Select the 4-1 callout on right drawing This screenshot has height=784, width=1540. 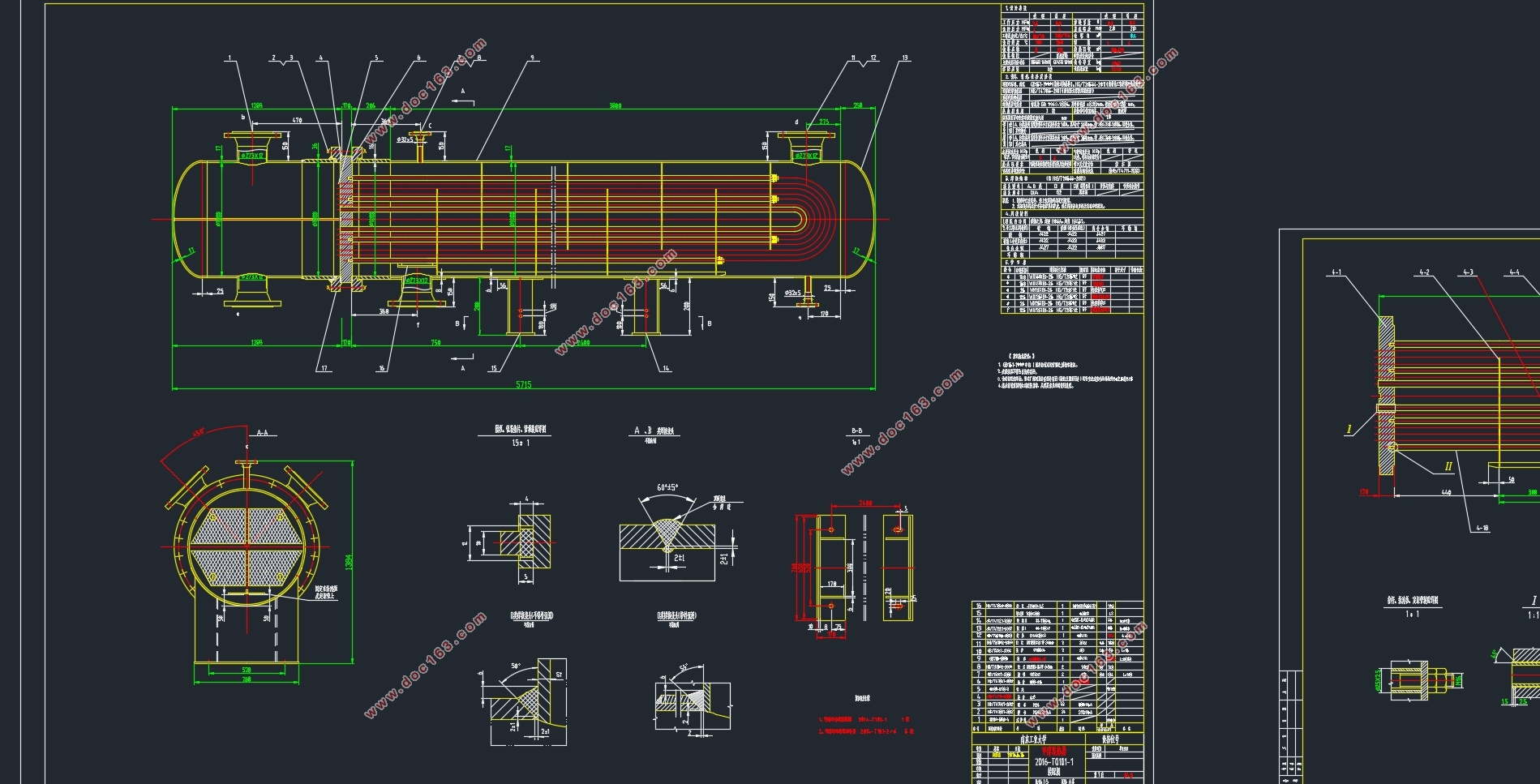point(1336,273)
